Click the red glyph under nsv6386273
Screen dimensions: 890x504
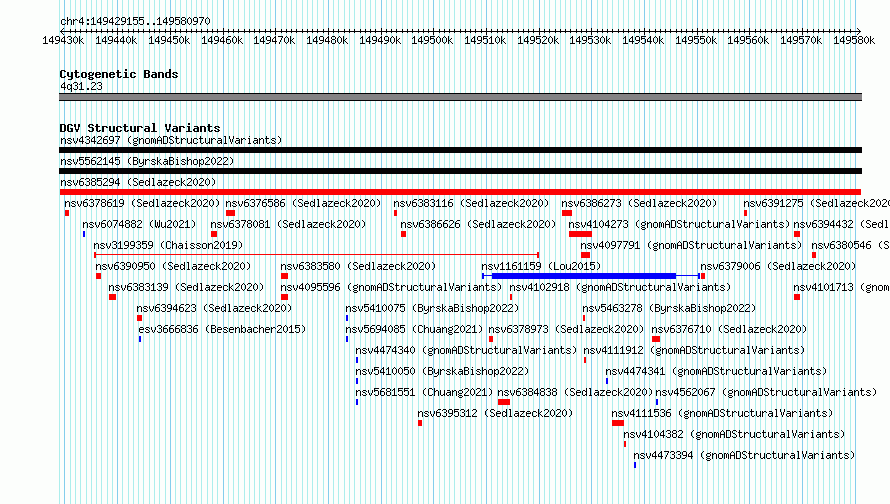coord(566,213)
